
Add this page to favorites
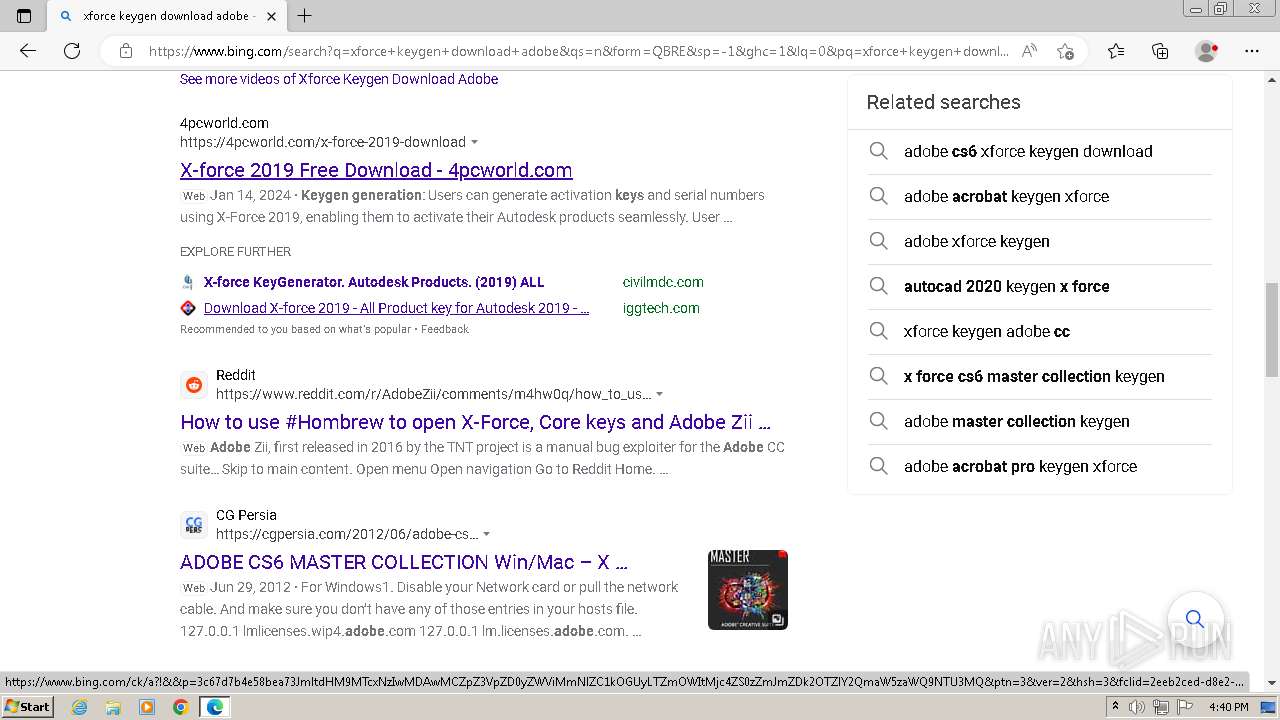(1065, 51)
